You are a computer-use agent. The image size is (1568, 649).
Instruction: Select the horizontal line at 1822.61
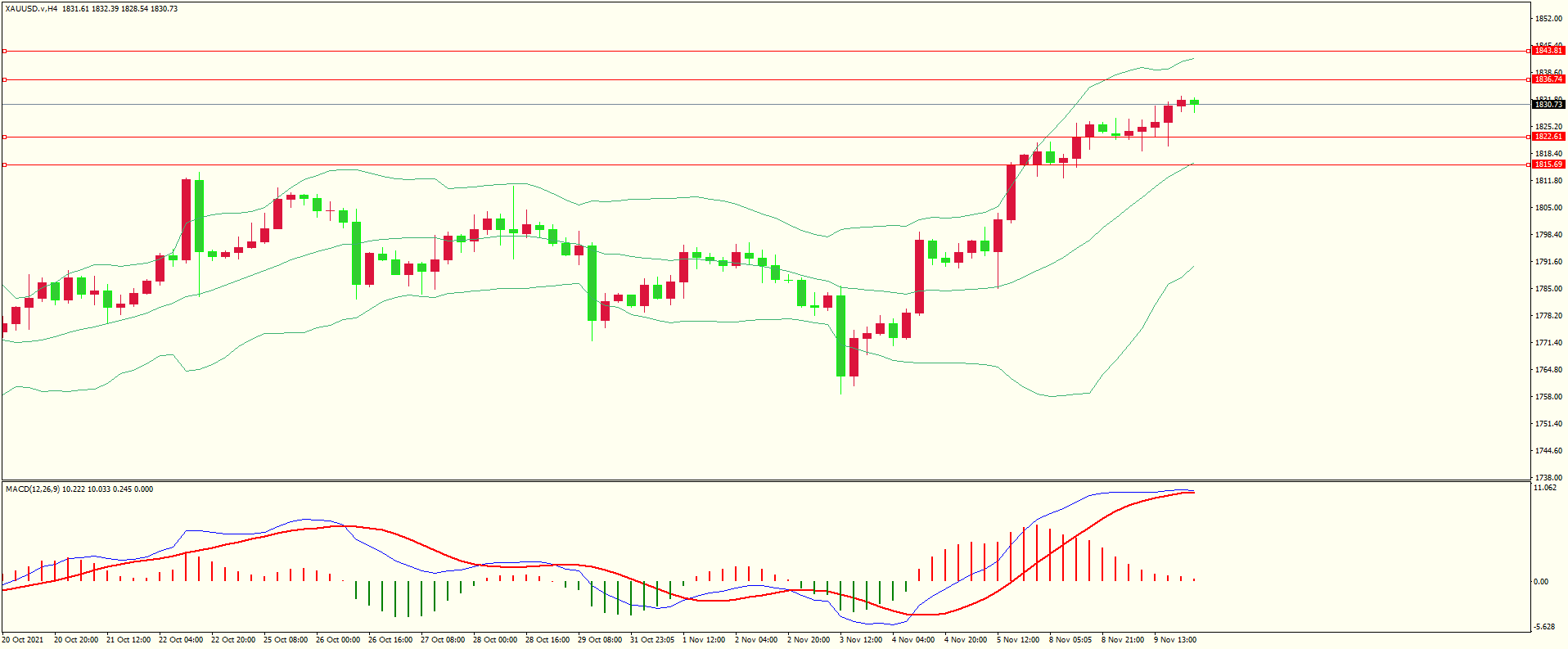pos(766,137)
